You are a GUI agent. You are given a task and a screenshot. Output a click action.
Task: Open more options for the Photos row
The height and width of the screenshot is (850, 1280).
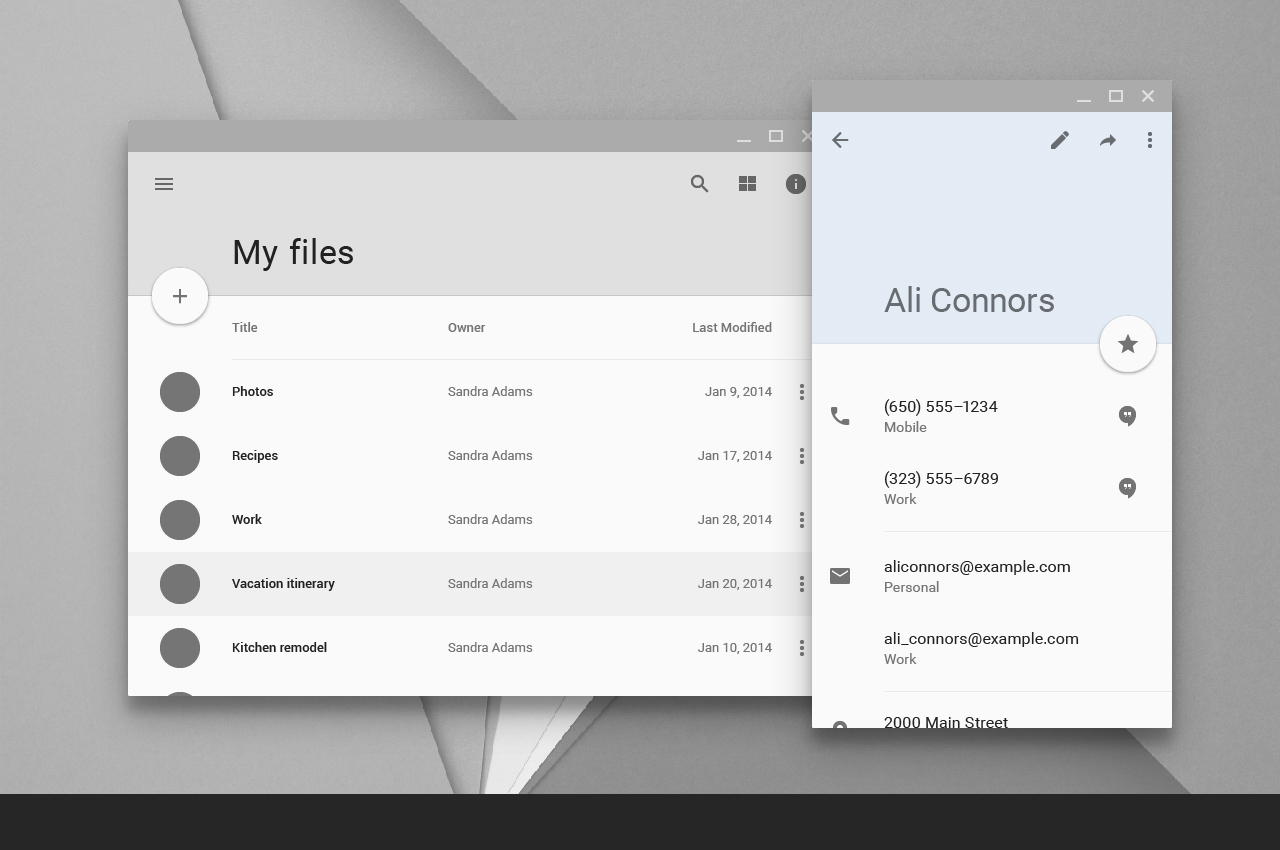[801, 392]
